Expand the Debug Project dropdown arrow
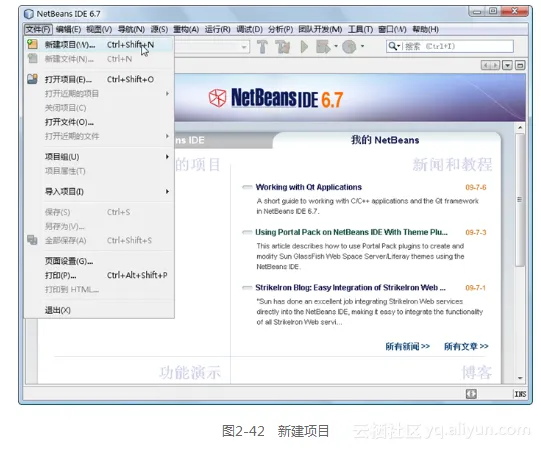This screenshot has height=449, width=541. 336,46
